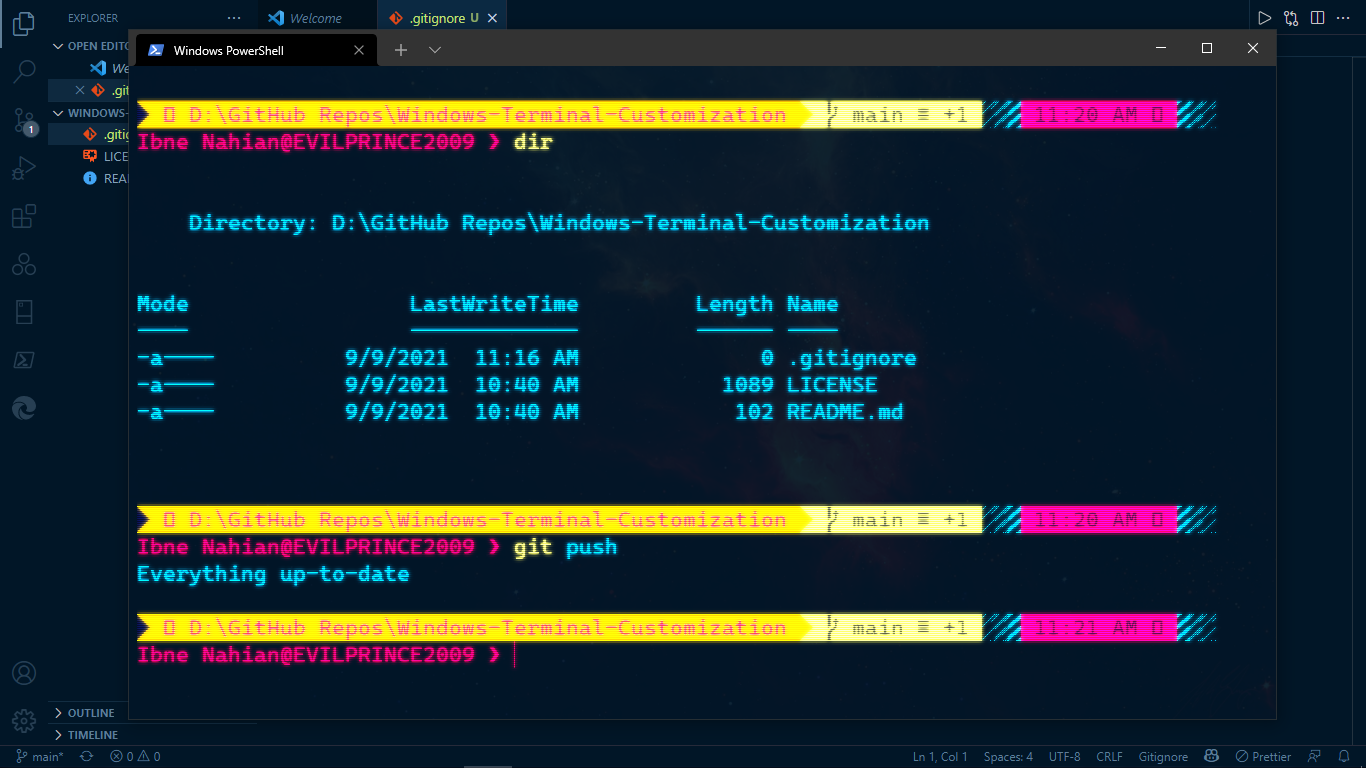This screenshot has height=768, width=1366.
Task: Click the Prettier status bar button
Action: (1263, 757)
